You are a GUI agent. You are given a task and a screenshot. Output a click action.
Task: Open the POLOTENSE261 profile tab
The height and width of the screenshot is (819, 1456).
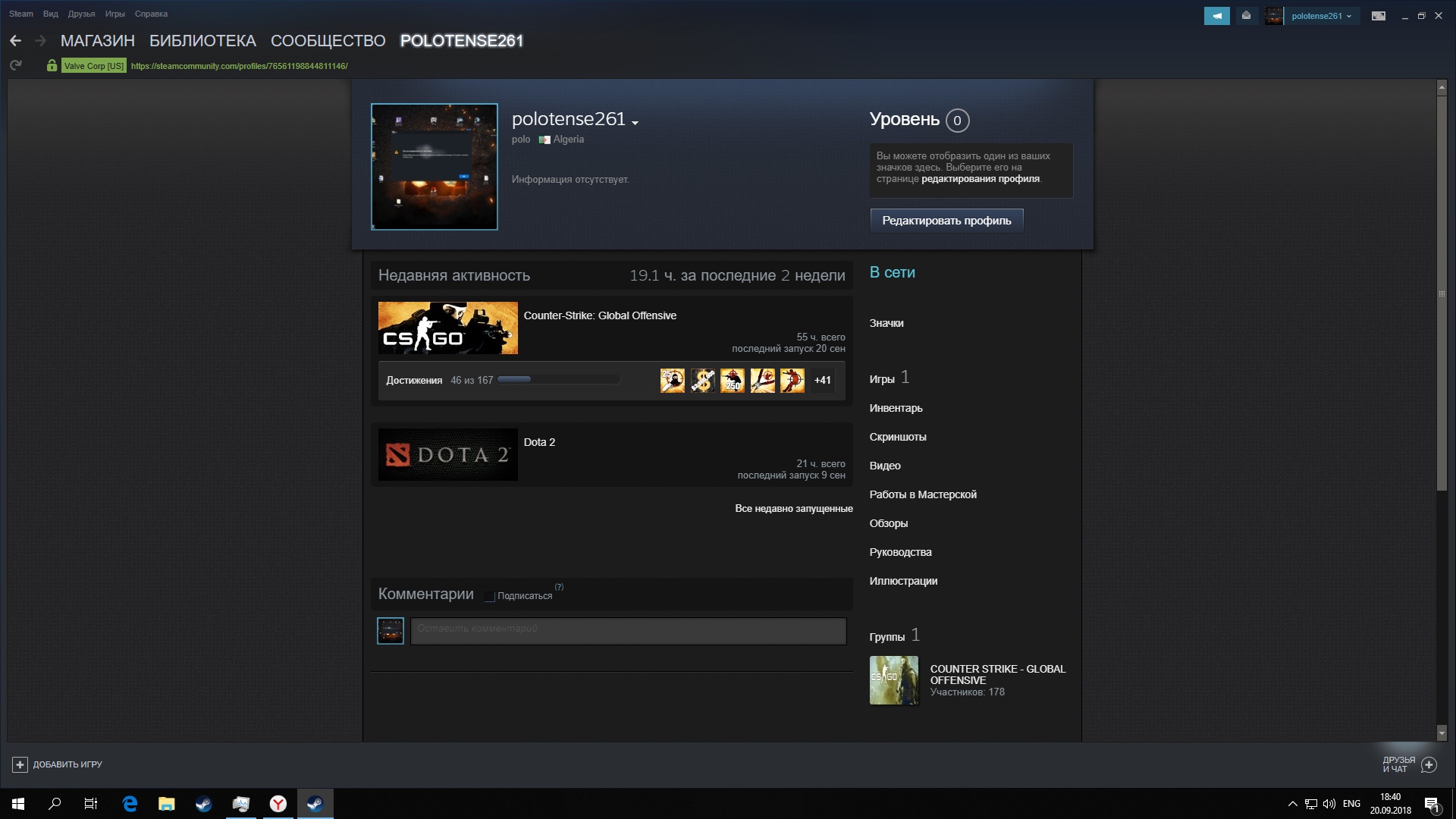point(462,41)
